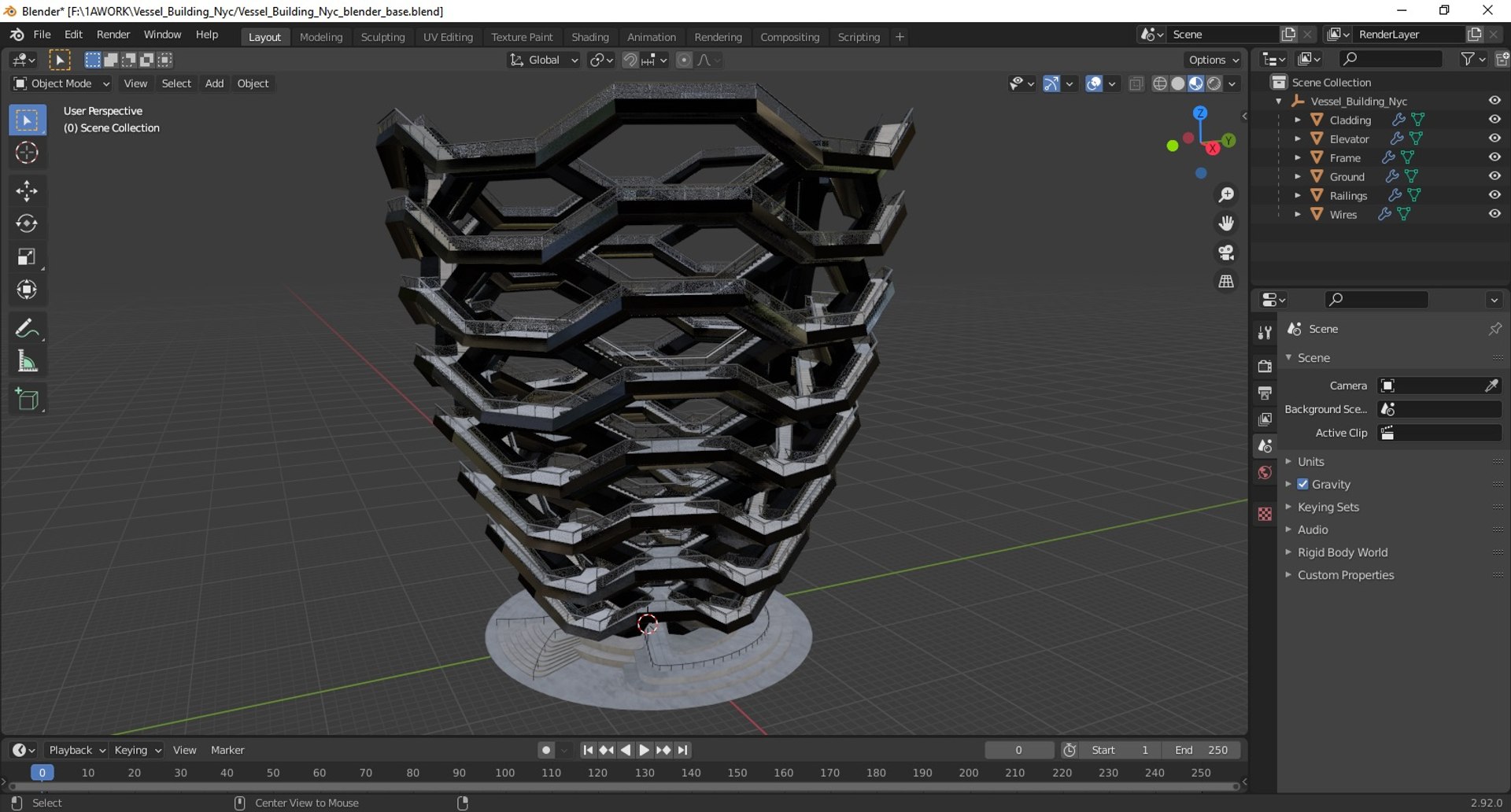Open the Keying dropdown in timeline
This screenshot has width=1511, height=812.
137,751
